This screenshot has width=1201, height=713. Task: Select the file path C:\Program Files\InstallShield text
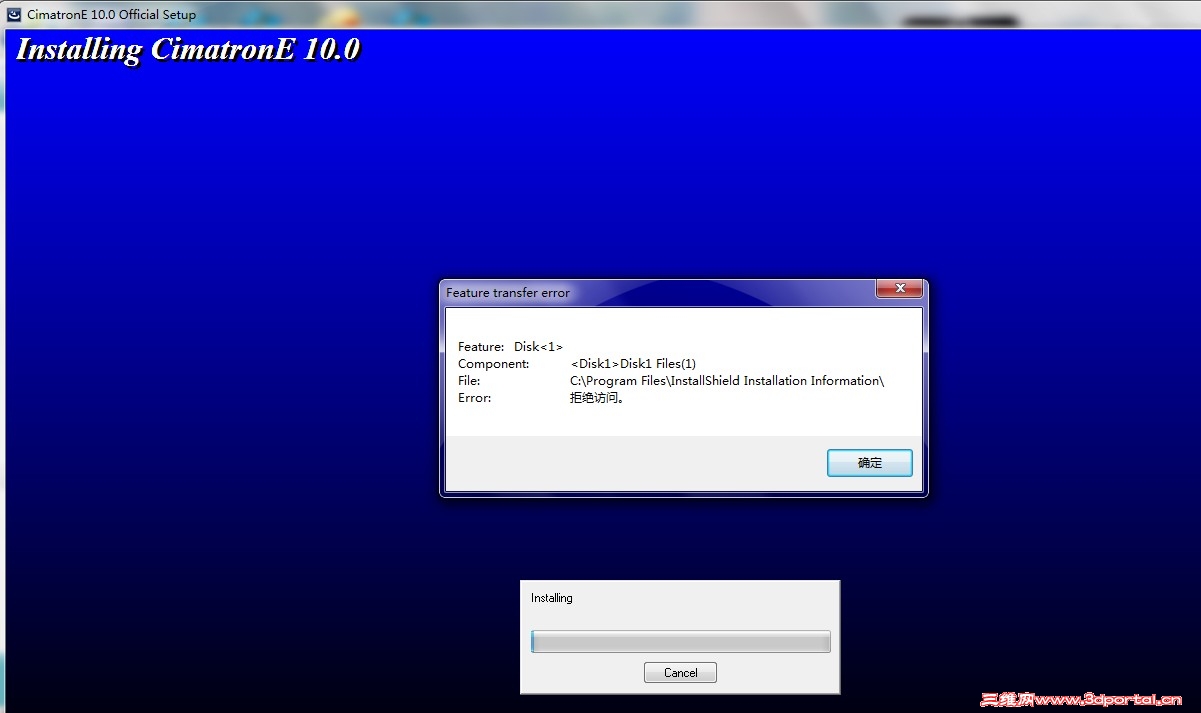click(727, 381)
